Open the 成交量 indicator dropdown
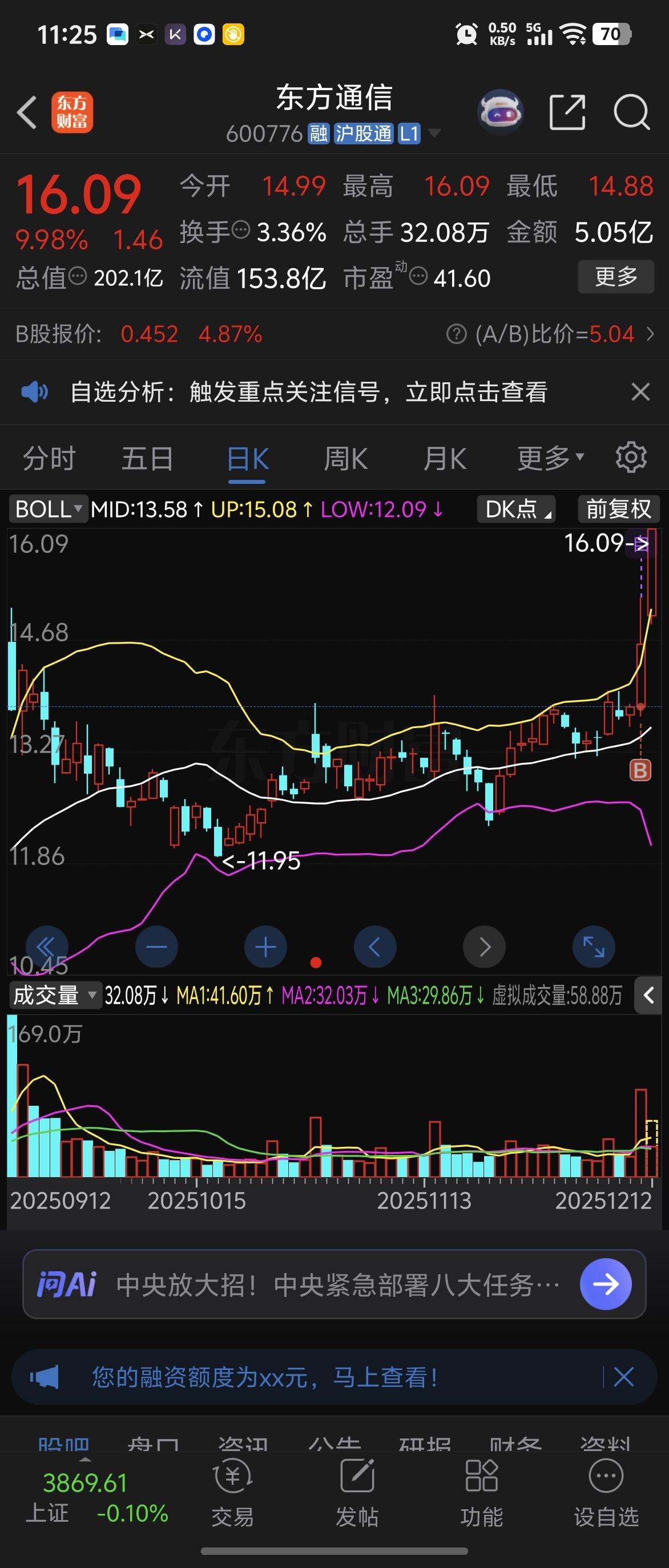This screenshot has width=669, height=1568. 55,996
